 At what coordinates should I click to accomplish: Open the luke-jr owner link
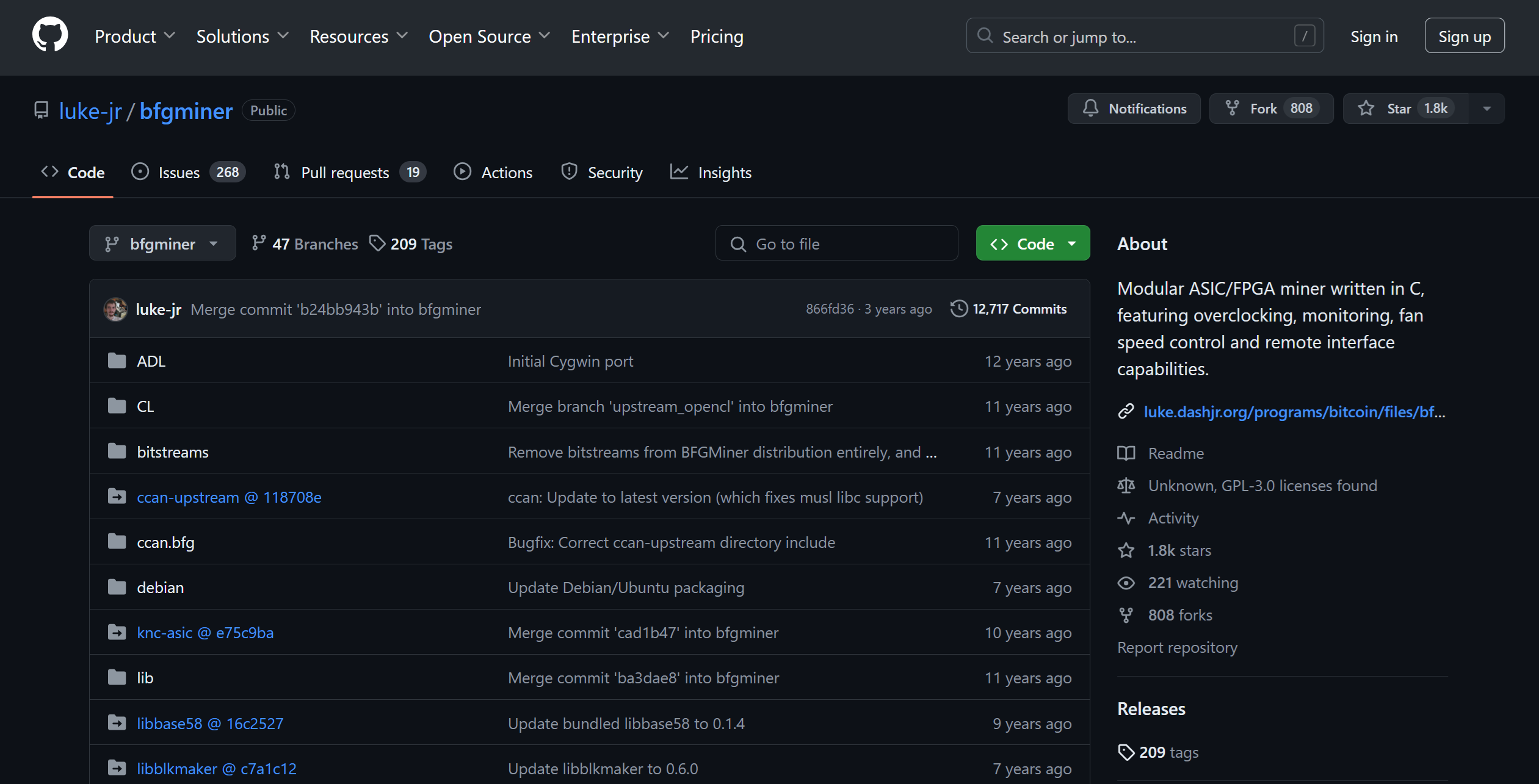[x=90, y=110]
